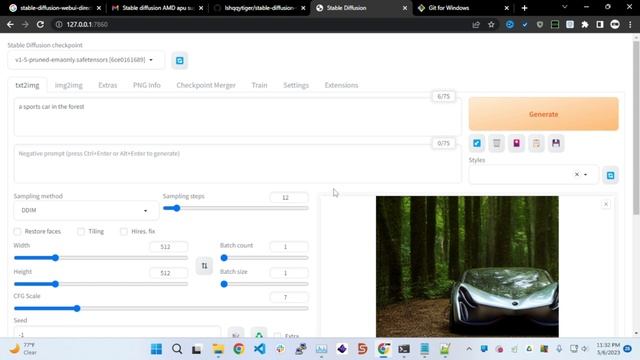Refresh the checkpoint list icon

tap(180, 60)
